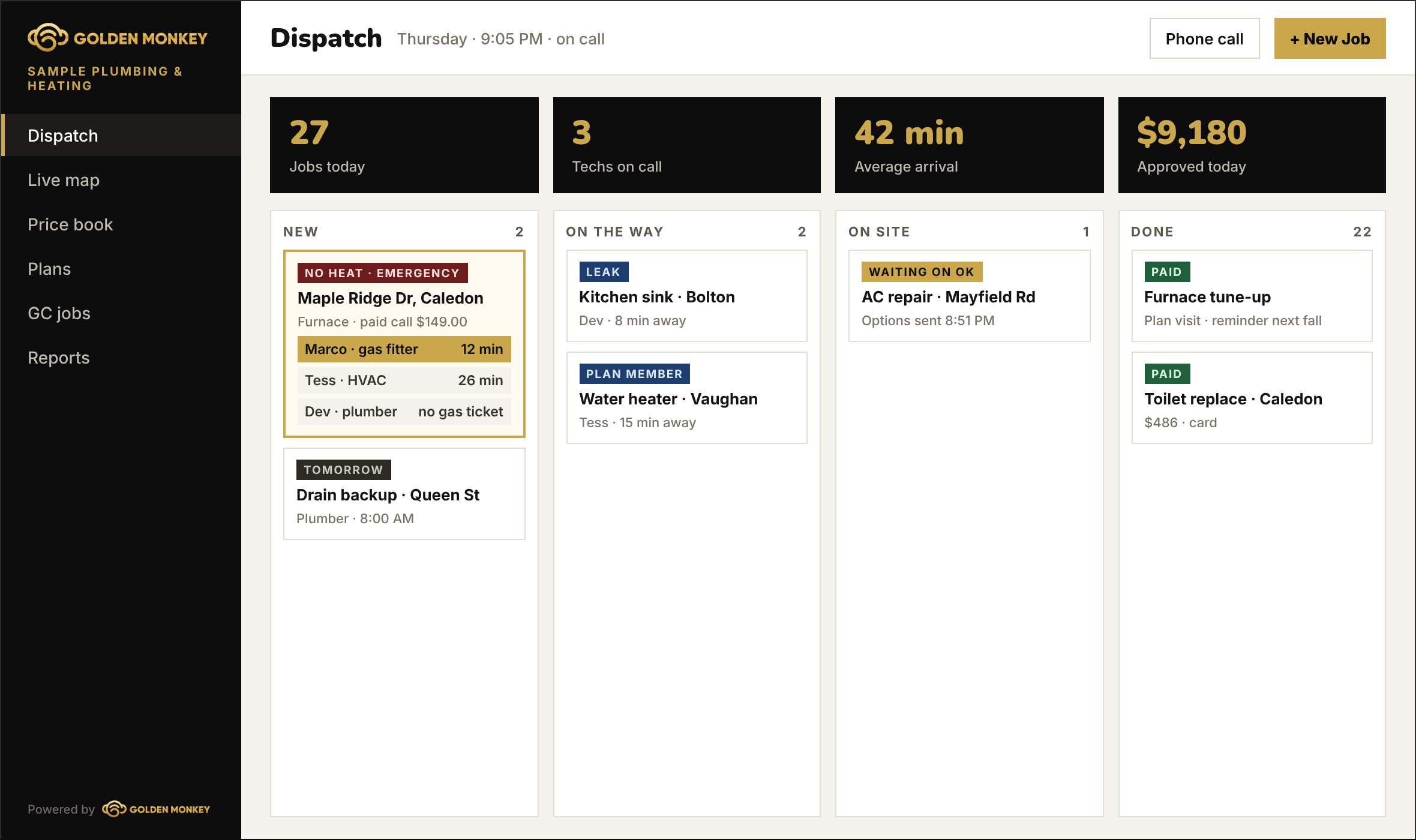Open AC repair · Mayfield Rd card

click(969, 296)
